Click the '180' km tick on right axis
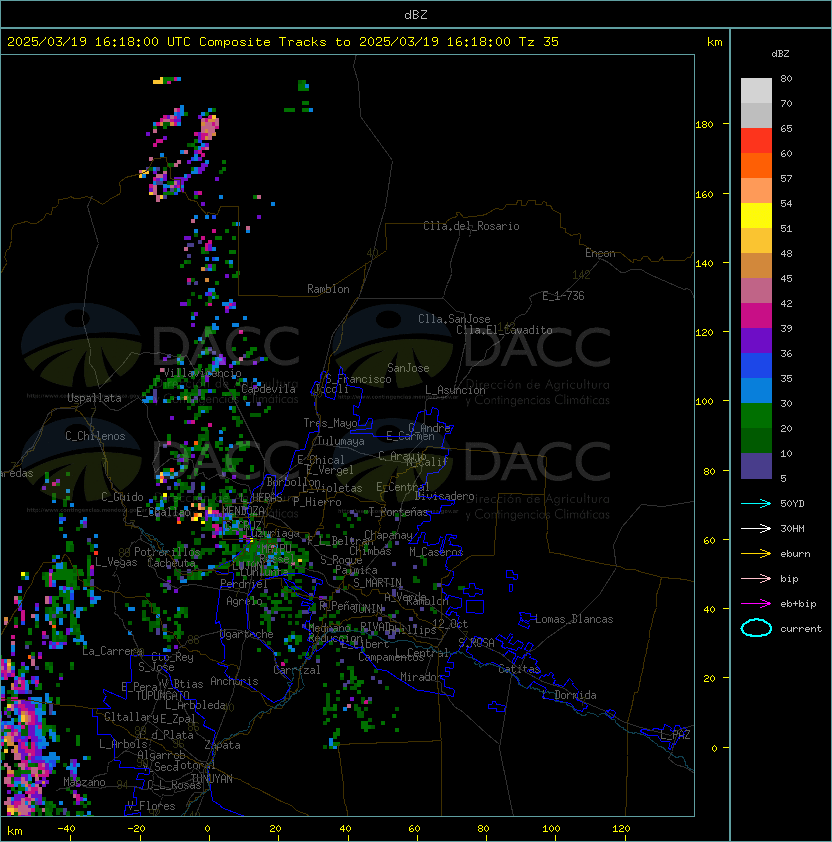This screenshot has width=832, height=842. (x=704, y=125)
